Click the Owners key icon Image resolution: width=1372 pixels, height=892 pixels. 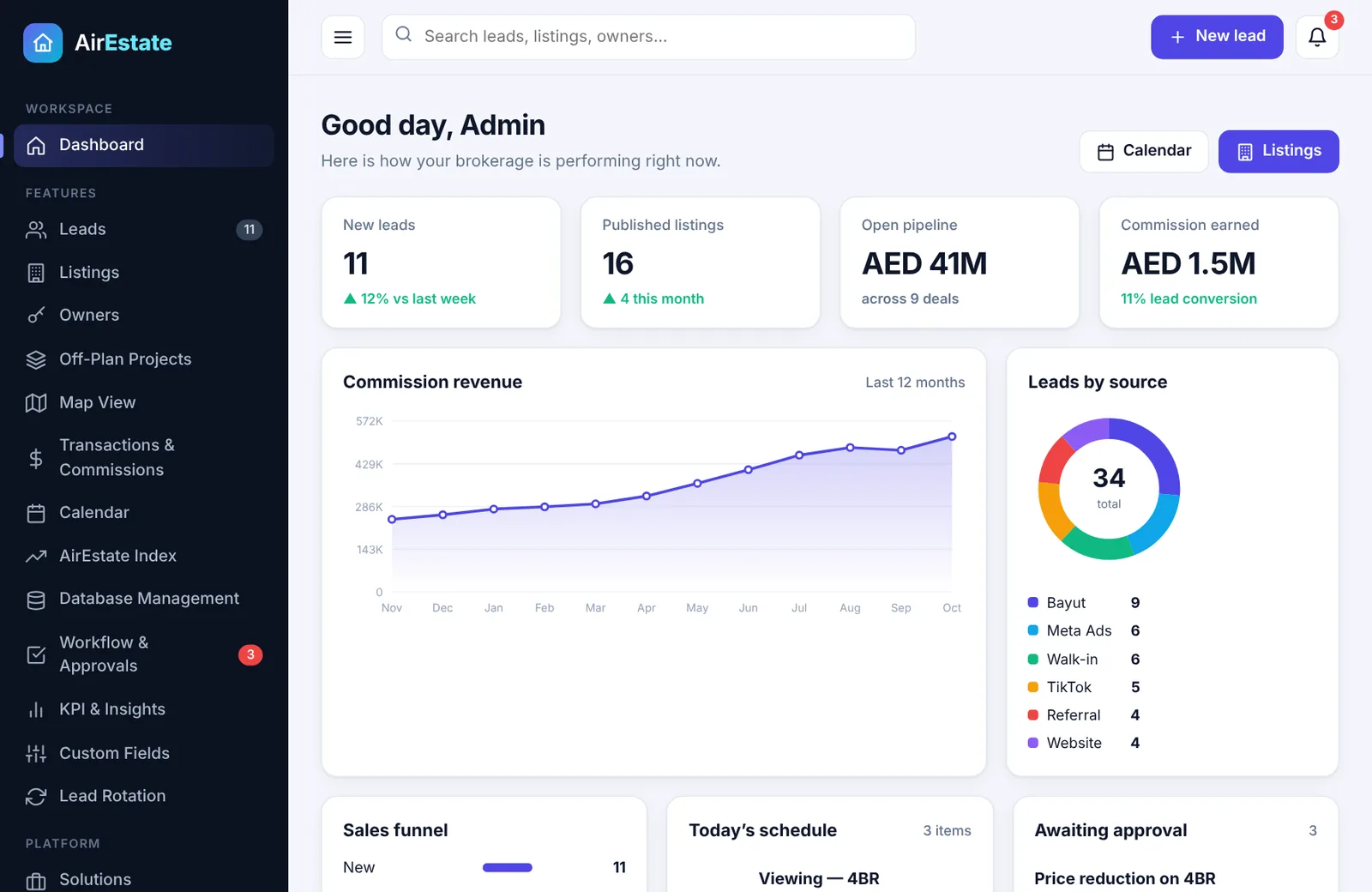[36, 316]
